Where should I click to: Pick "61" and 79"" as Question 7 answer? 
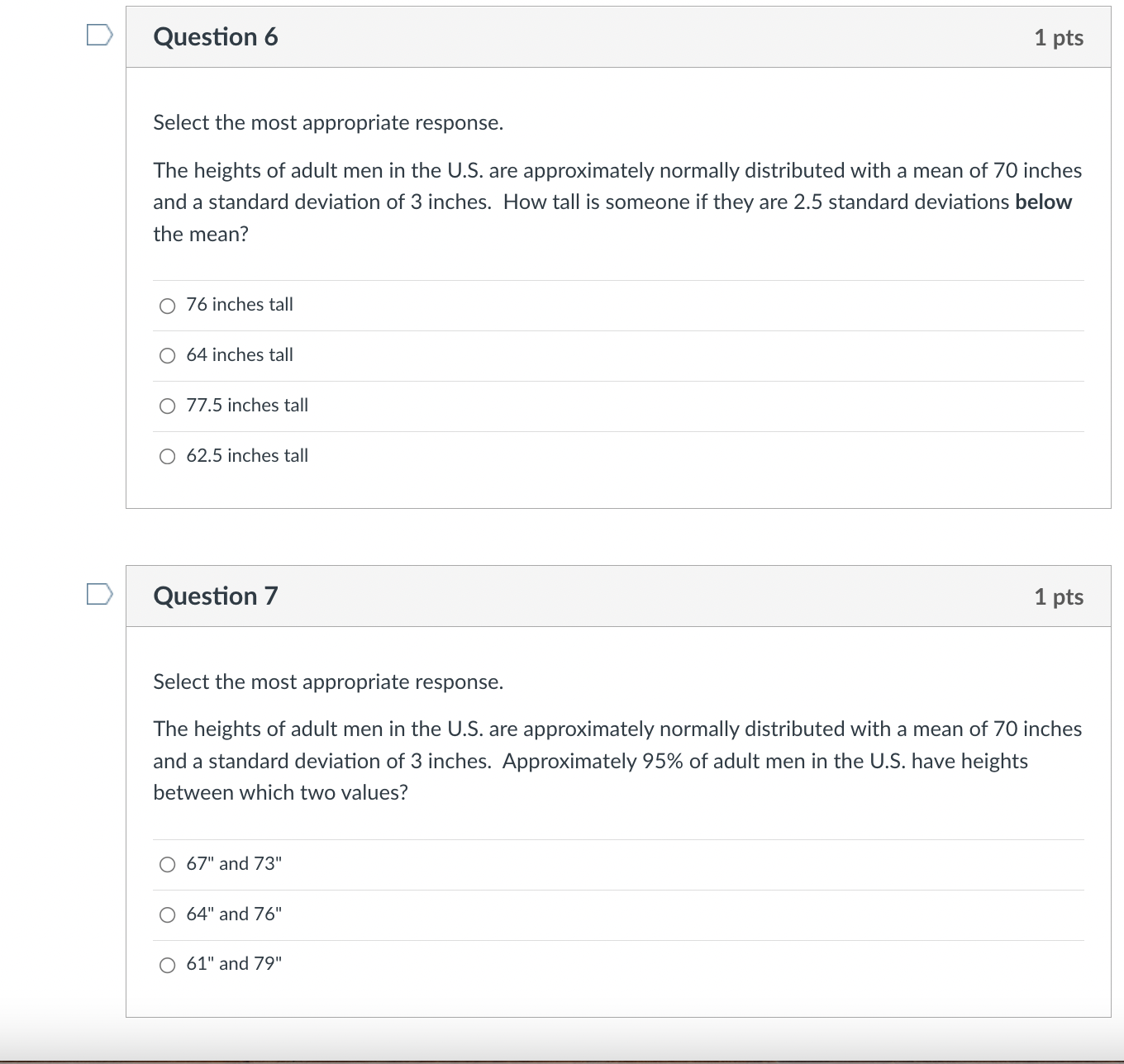tap(167, 964)
